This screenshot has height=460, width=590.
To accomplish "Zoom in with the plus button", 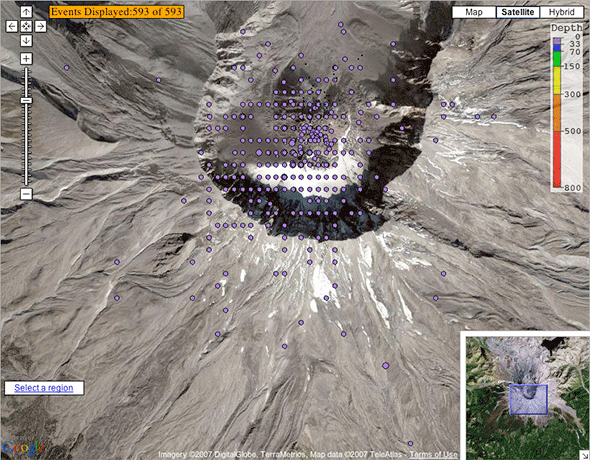I will click(26, 59).
